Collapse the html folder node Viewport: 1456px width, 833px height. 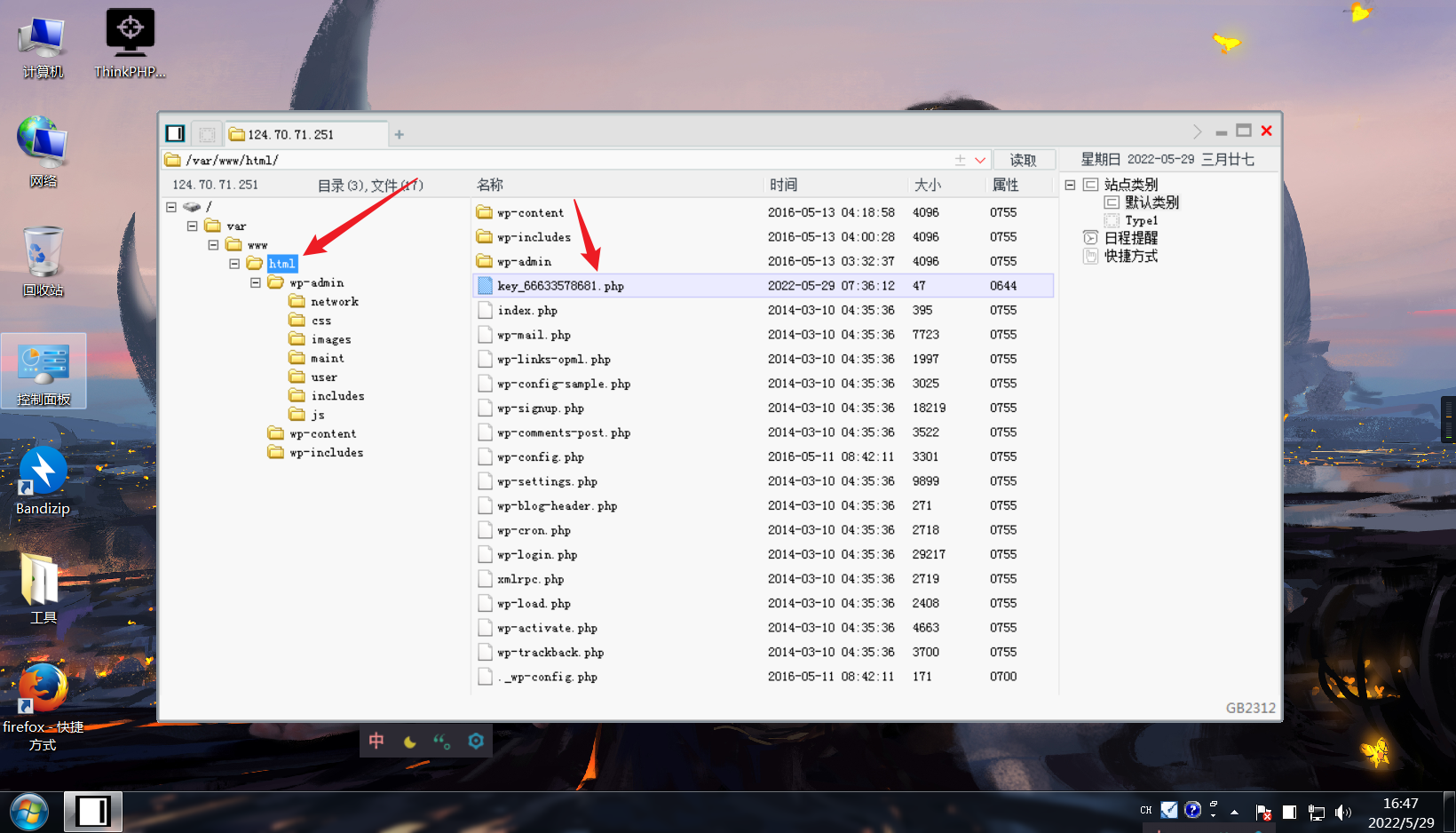pos(234,264)
